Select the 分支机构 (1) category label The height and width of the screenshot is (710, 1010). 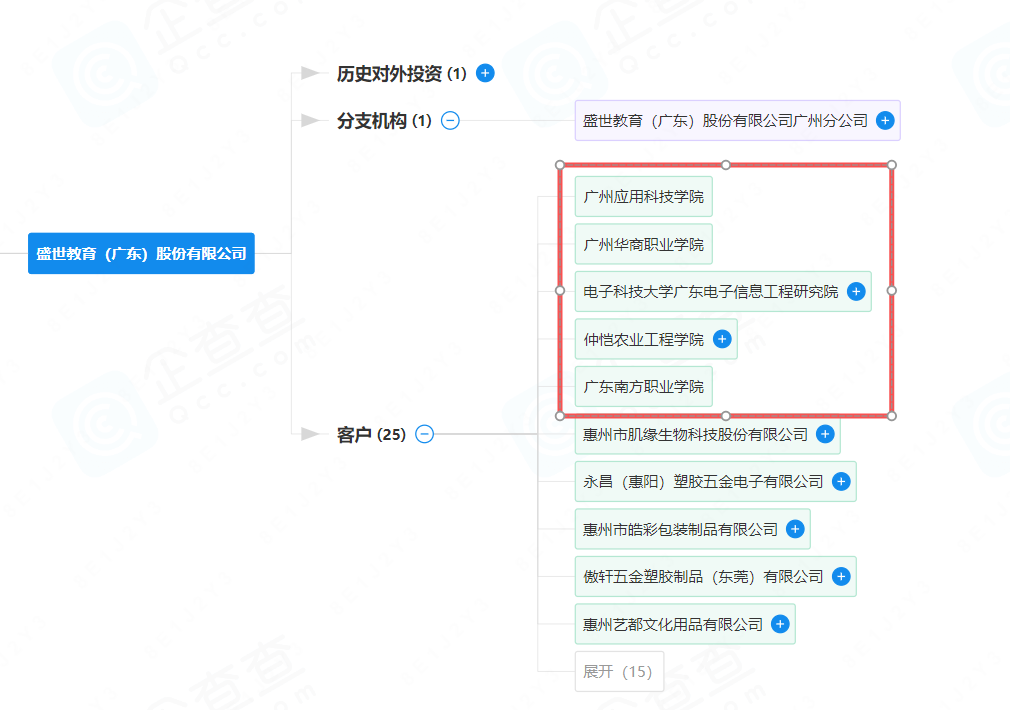pyautogui.click(x=385, y=120)
